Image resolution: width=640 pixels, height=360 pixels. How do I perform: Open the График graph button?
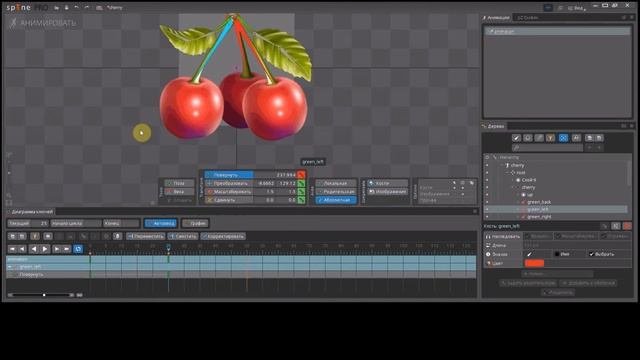(195, 223)
